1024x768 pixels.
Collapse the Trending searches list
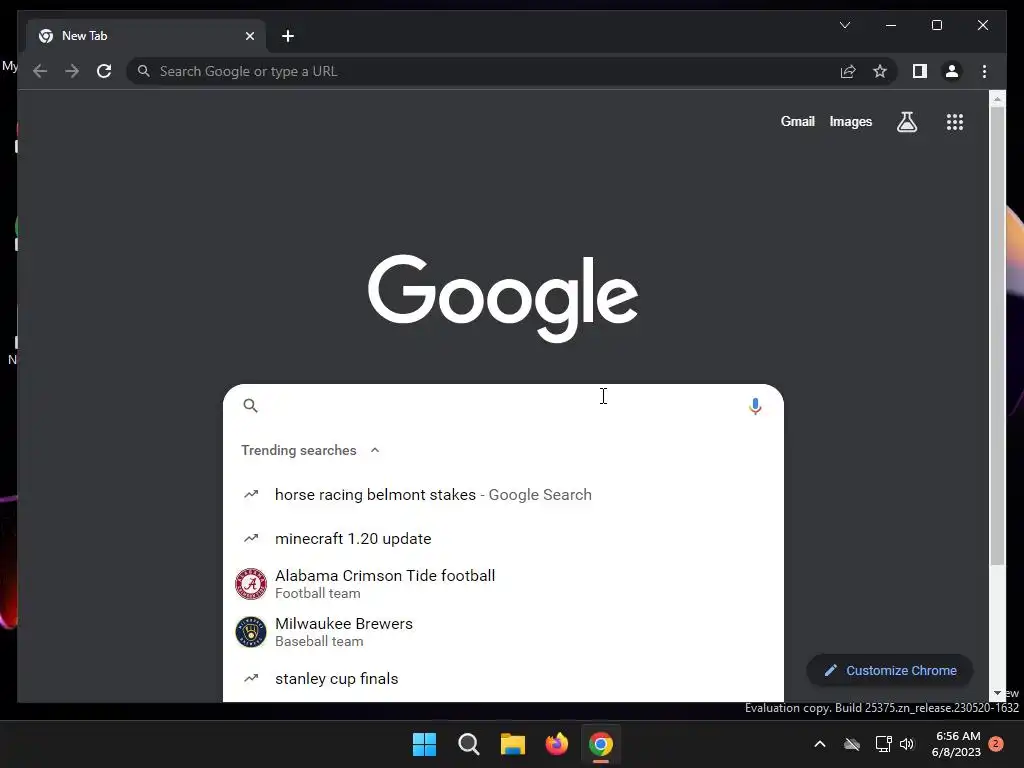point(375,450)
